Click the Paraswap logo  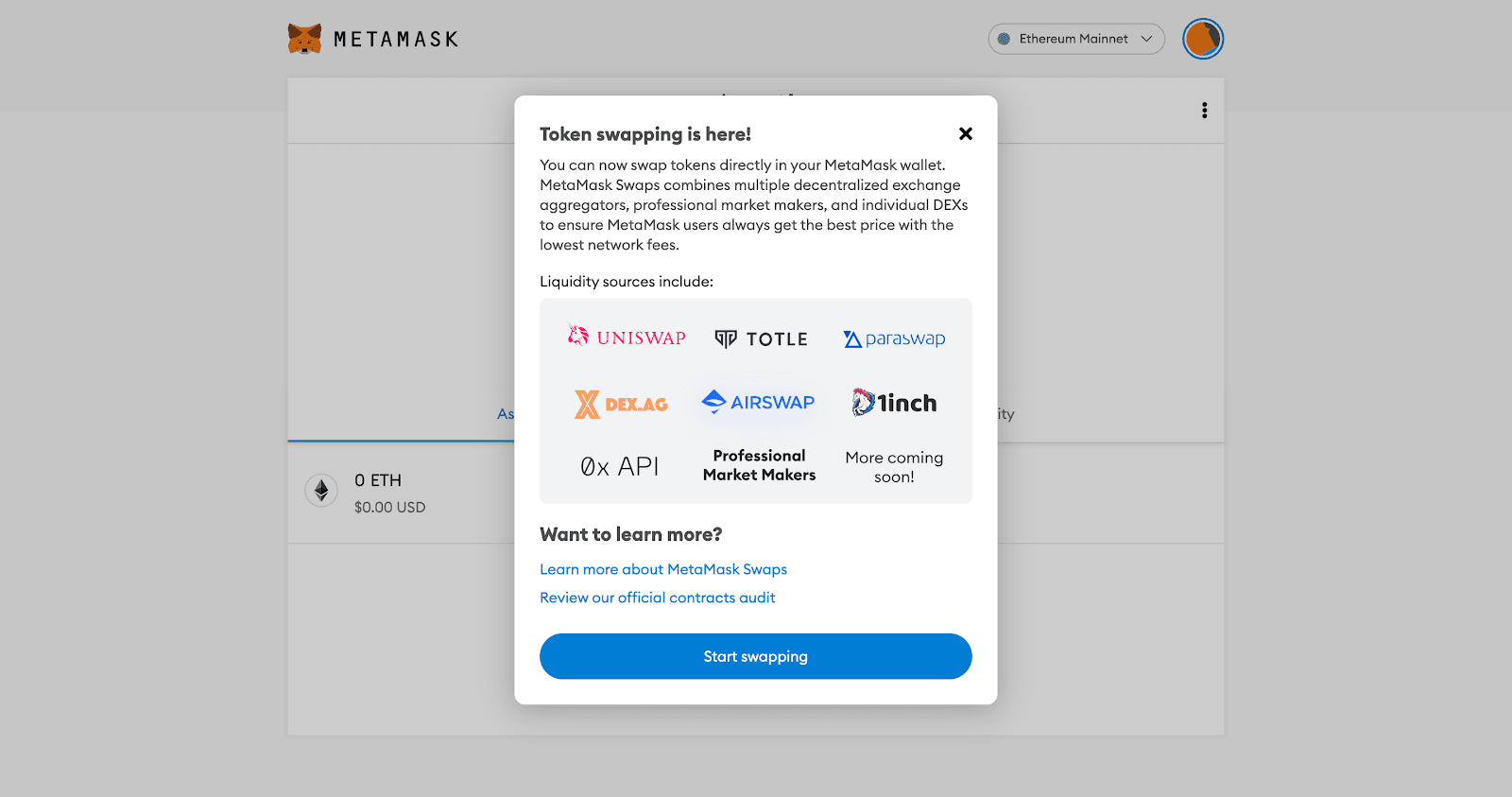(x=894, y=338)
